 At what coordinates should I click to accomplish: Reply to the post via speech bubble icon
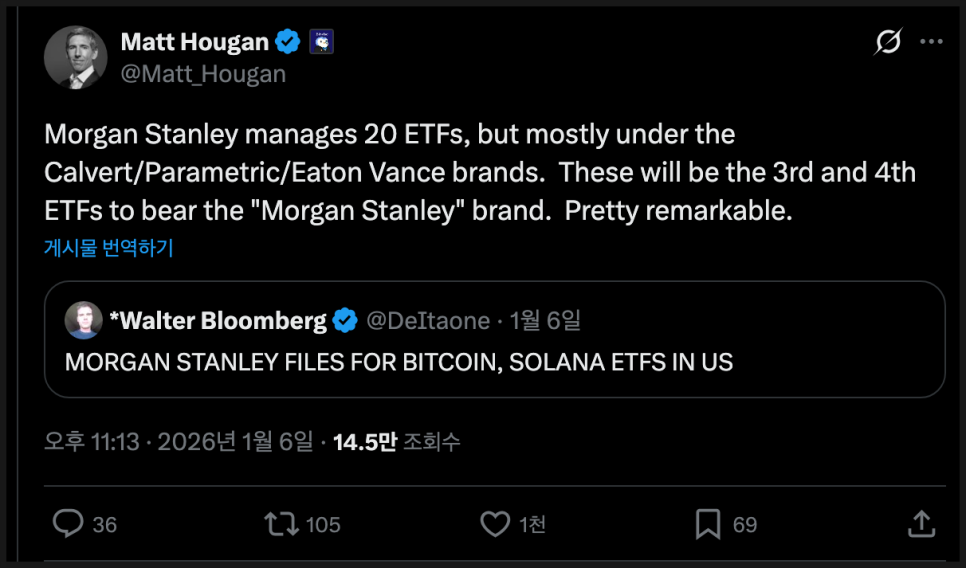[x=67, y=524]
